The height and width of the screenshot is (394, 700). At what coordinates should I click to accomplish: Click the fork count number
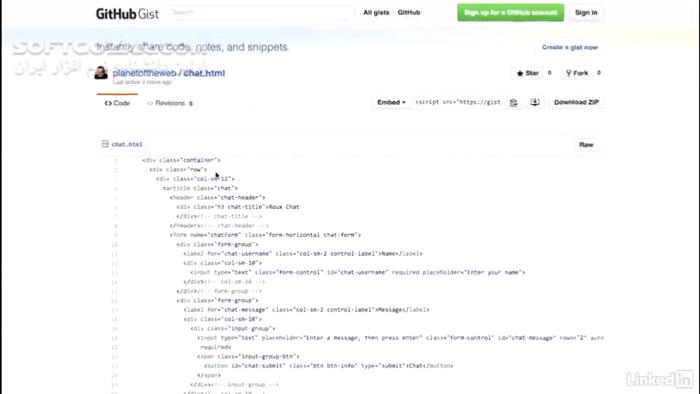pos(599,73)
